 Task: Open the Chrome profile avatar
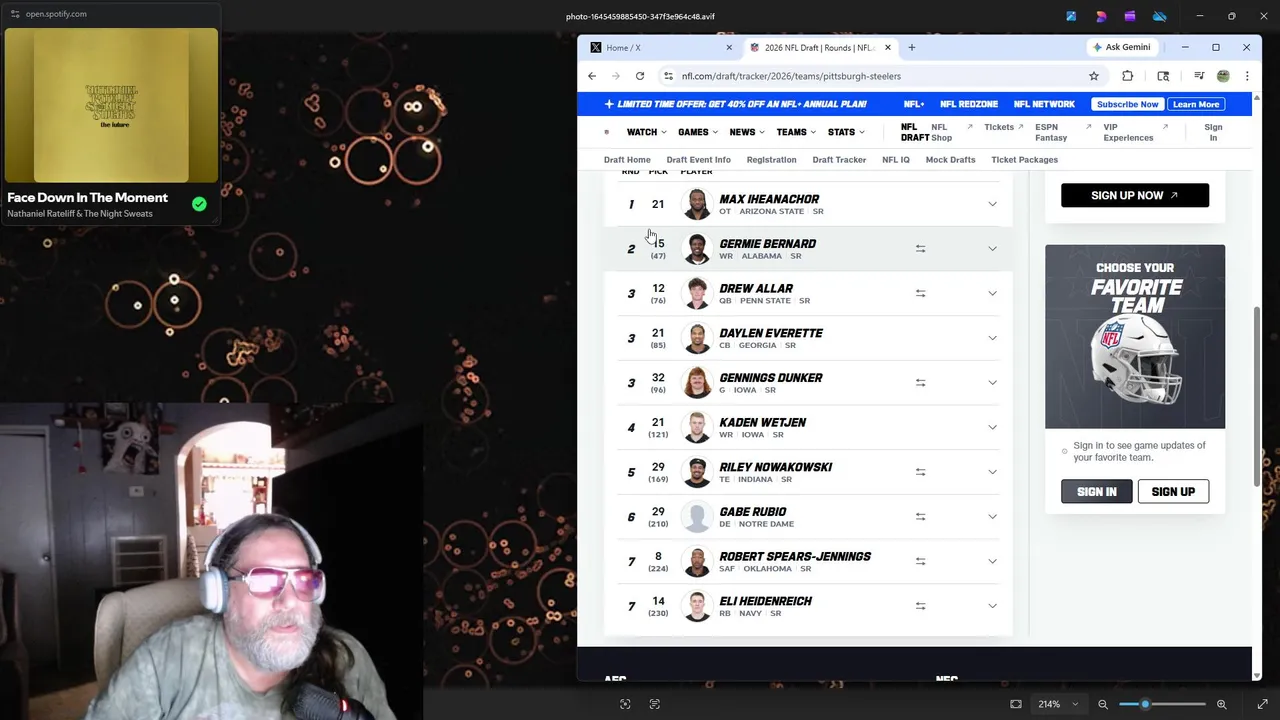coord(1223,76)
